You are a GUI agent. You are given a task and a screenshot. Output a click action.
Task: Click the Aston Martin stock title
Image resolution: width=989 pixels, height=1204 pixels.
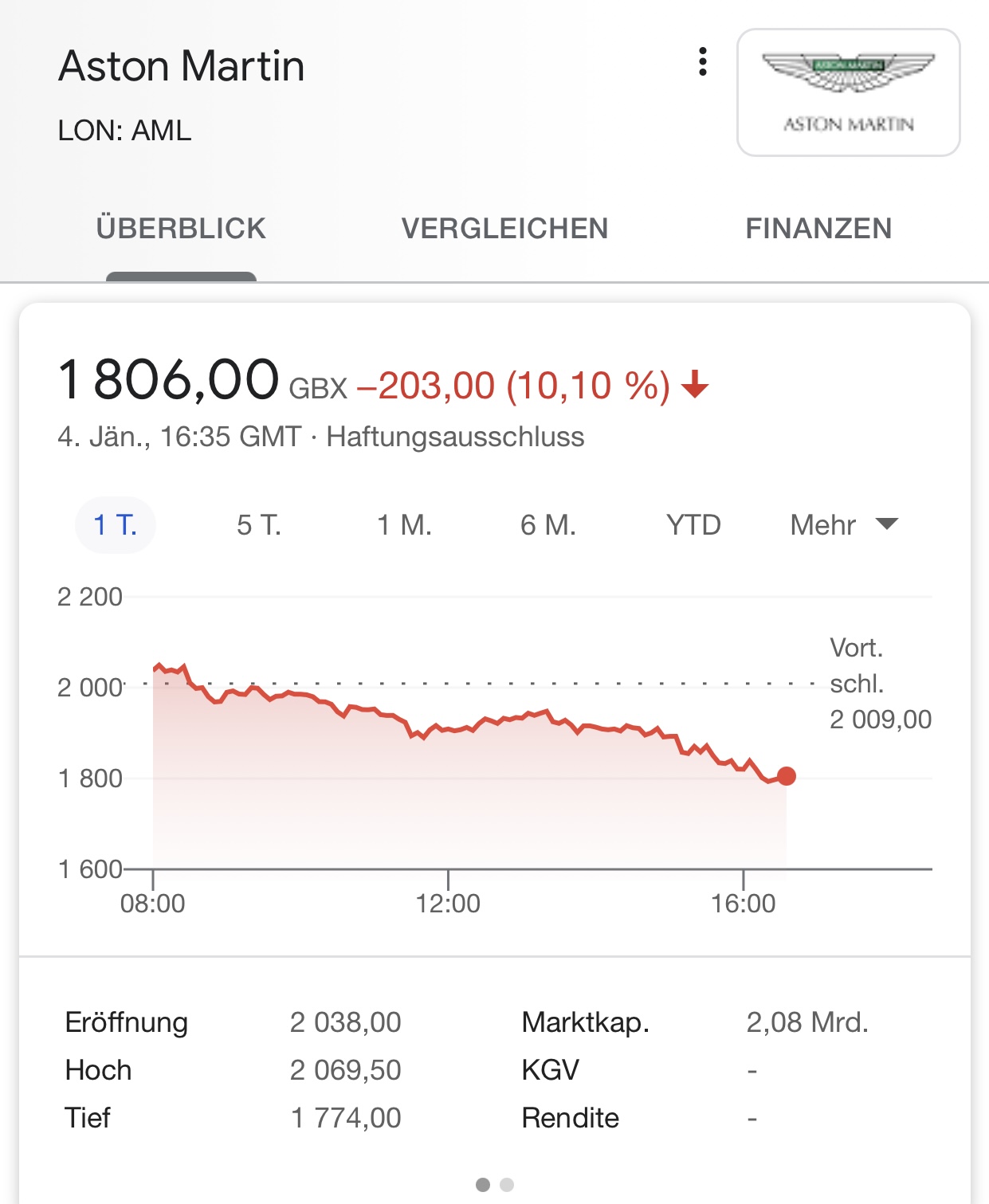pyautogui.click(x=182, y=66)
